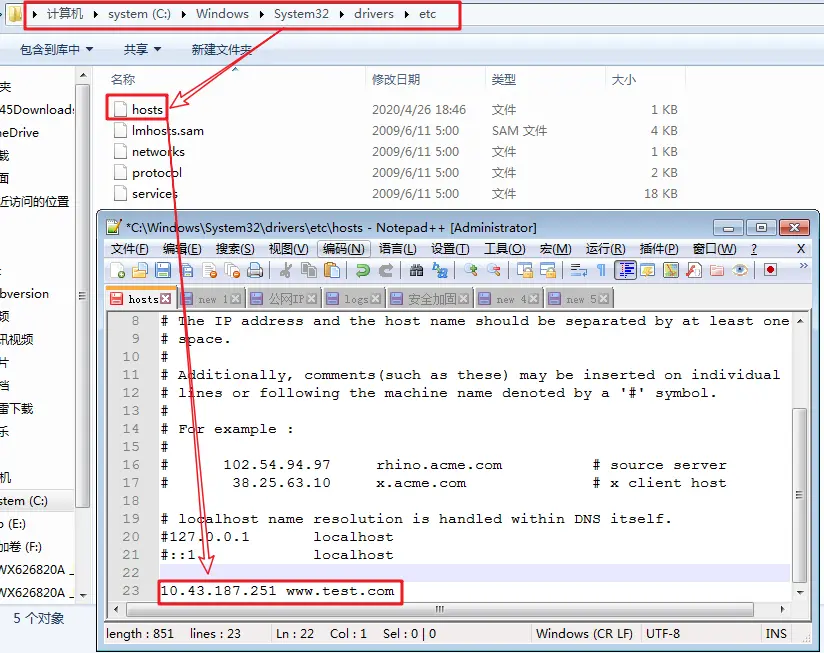Open the 包含到库中 dropdown

coord(56,49)
